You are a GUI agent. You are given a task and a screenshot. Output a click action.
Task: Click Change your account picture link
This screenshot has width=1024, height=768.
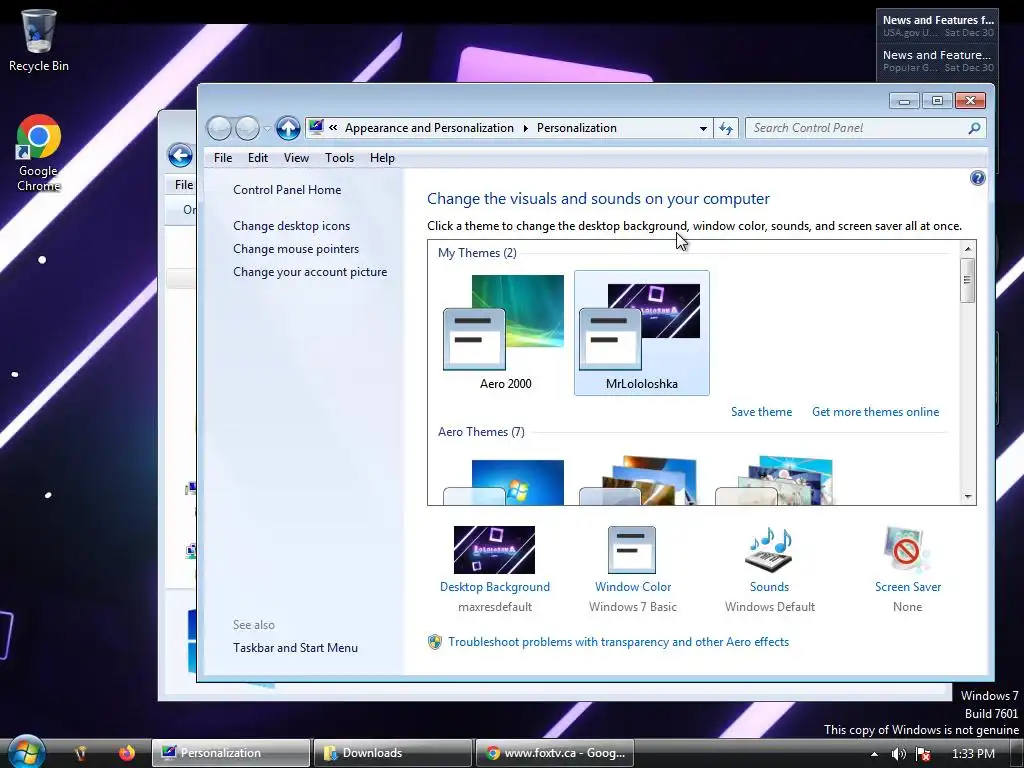point(310,272)
